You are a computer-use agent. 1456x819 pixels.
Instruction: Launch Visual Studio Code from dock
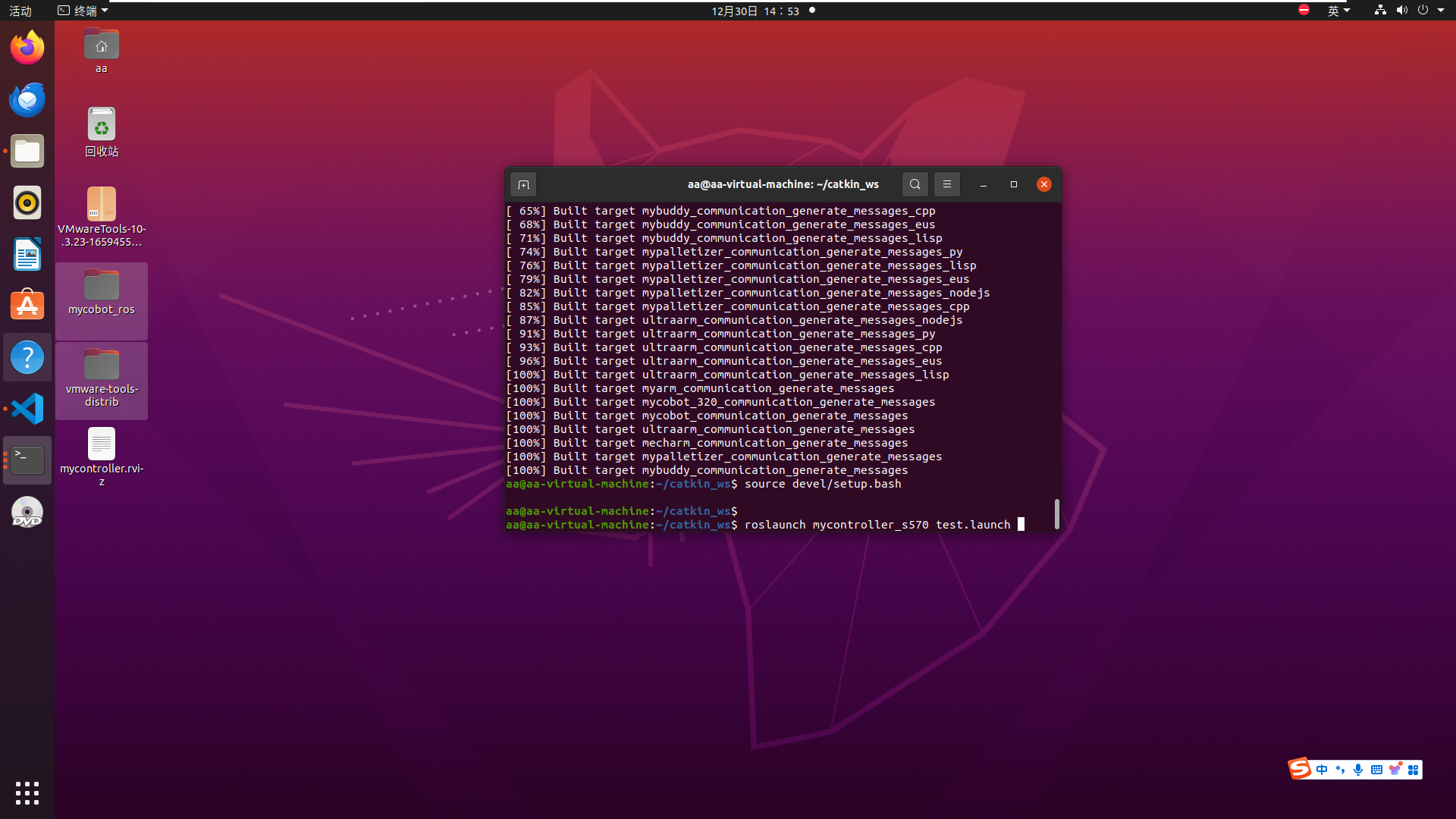coord(27,409)
